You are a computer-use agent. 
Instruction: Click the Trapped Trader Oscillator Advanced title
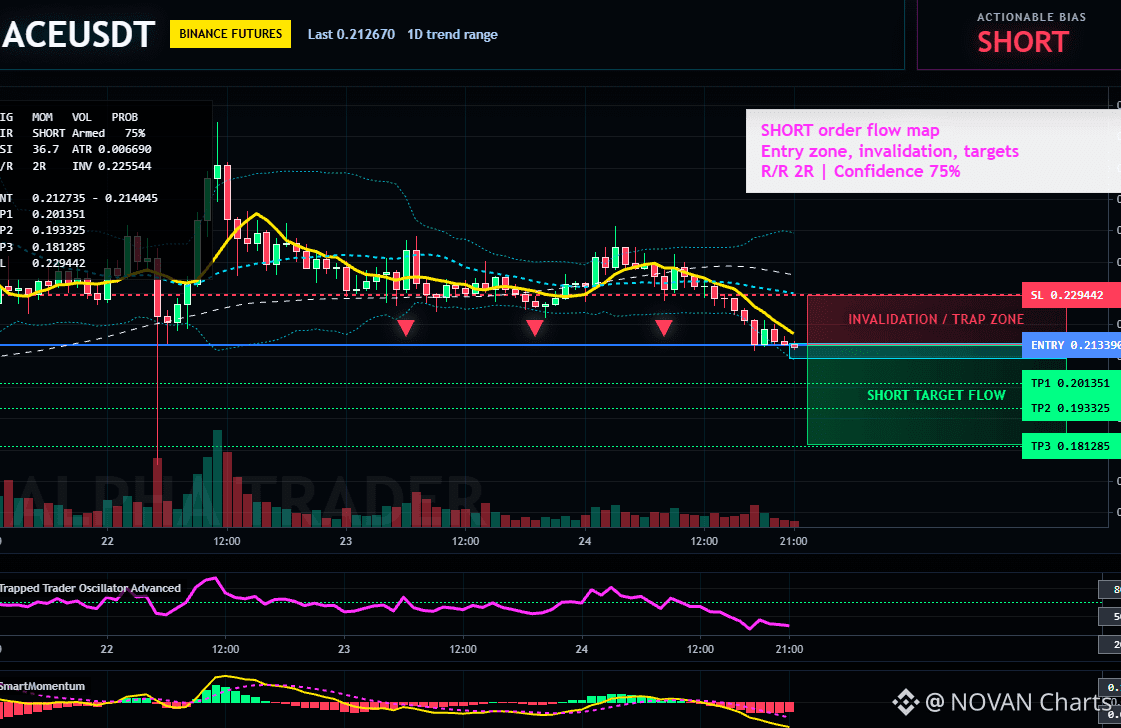click(90, 588)
